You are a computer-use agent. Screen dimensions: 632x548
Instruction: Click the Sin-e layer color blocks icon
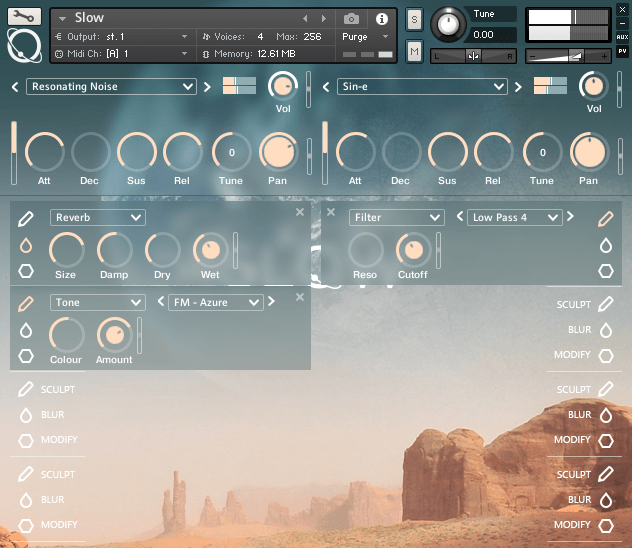pyautogui.click(x=550, y=85)
